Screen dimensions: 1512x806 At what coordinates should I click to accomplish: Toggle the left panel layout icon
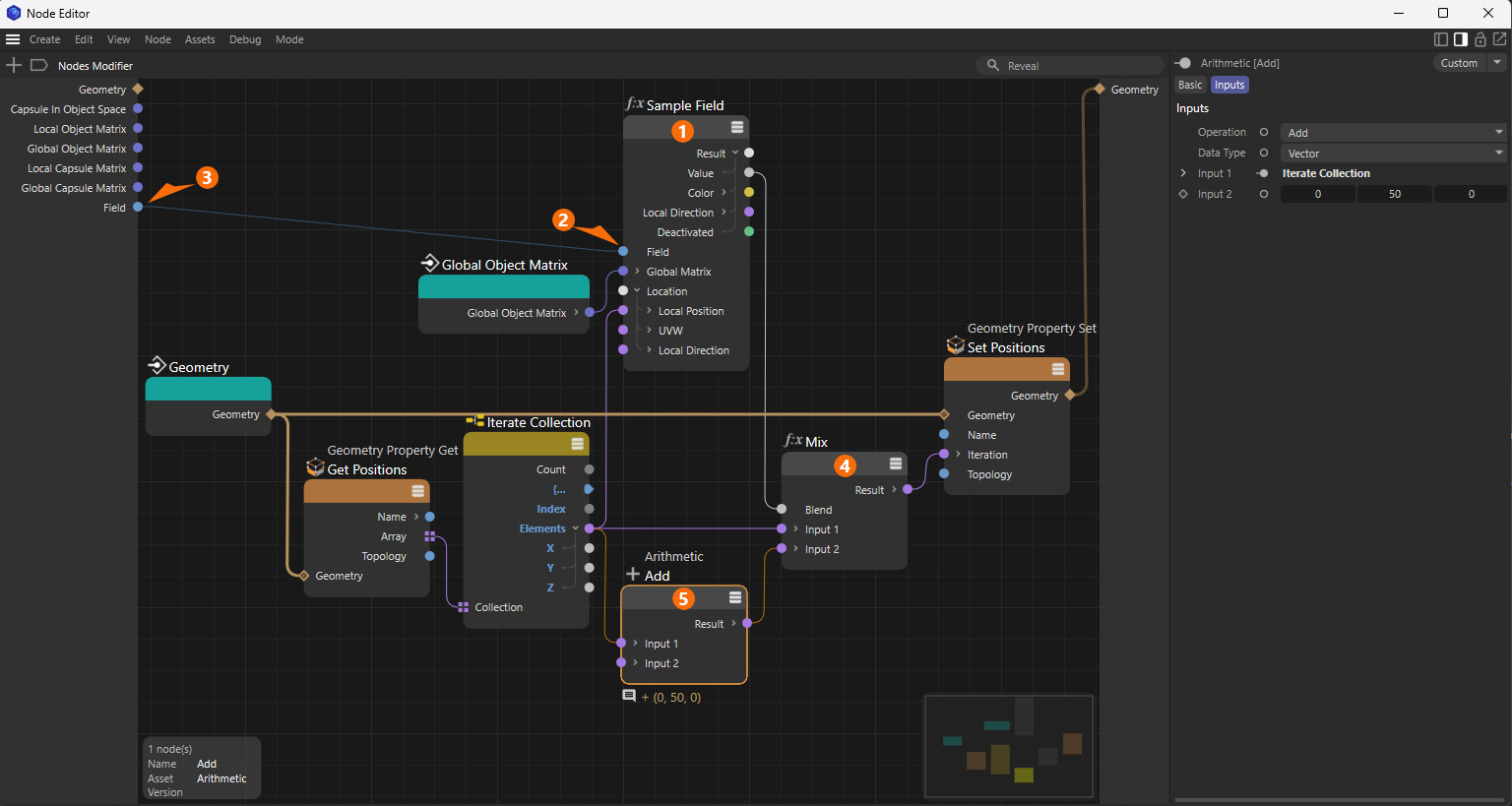click(1441, 39)
